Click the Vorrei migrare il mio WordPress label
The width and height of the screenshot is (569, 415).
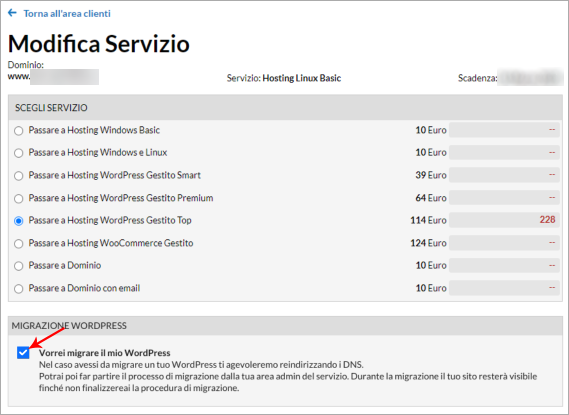(x=105, y=353)
